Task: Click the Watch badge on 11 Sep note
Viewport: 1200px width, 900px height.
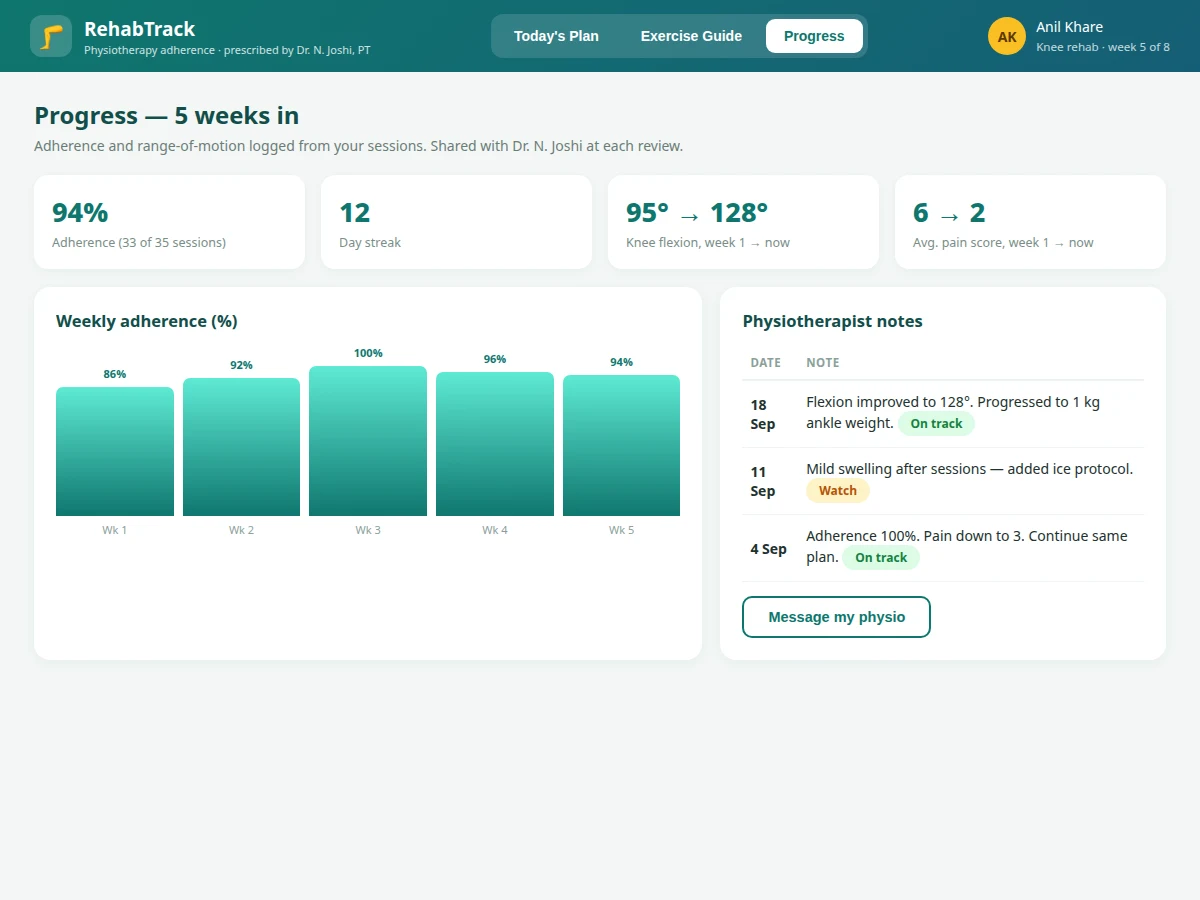Action: tap(838, 491)
